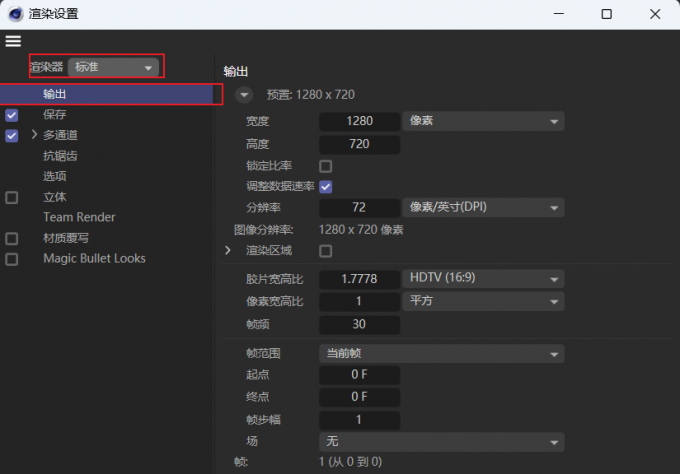Click the 帧步幅 field showing 1

[360, 420]
